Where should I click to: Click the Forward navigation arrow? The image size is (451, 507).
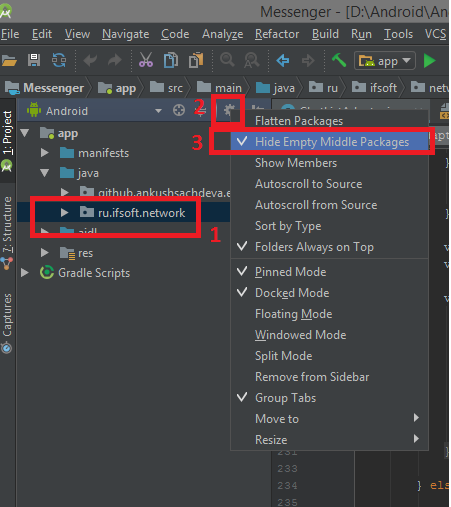(x=308, y=61)
